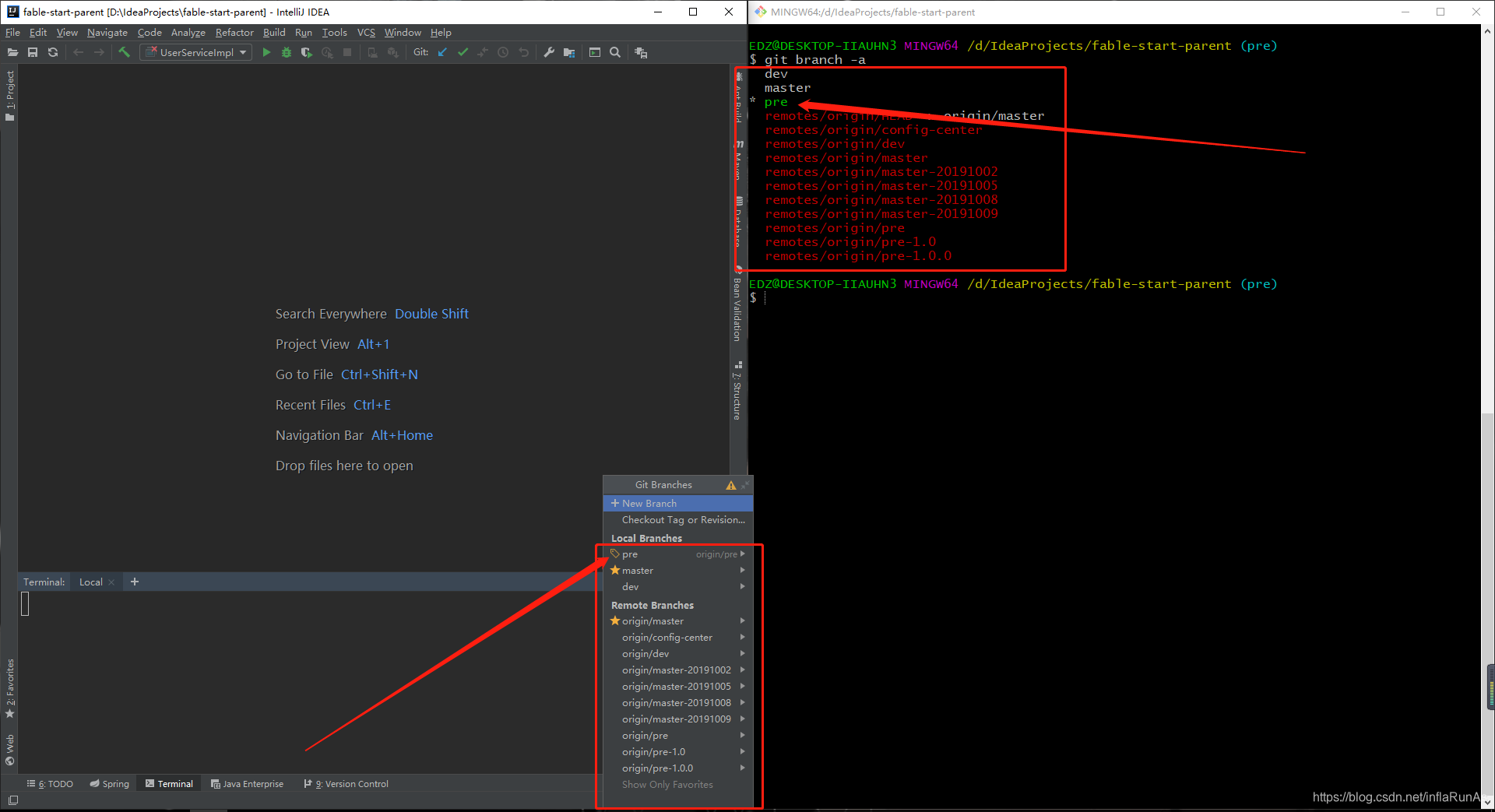Expand submenu arrow for origin/config-center
This screenshot has height=812, width=1495.
pos(743,637)
